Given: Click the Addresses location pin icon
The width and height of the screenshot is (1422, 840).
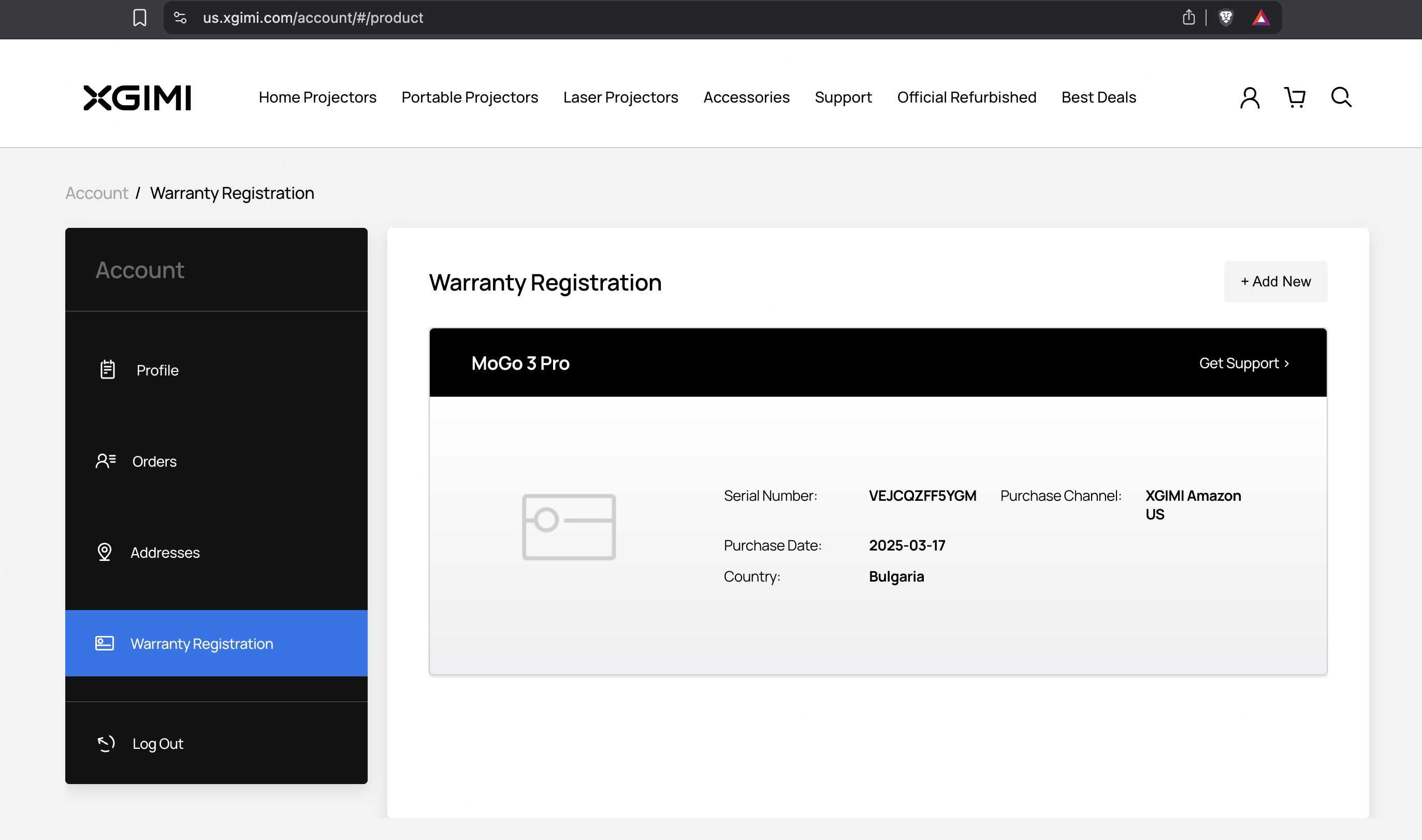Looking at the screenshot, I should coord(105,552).
